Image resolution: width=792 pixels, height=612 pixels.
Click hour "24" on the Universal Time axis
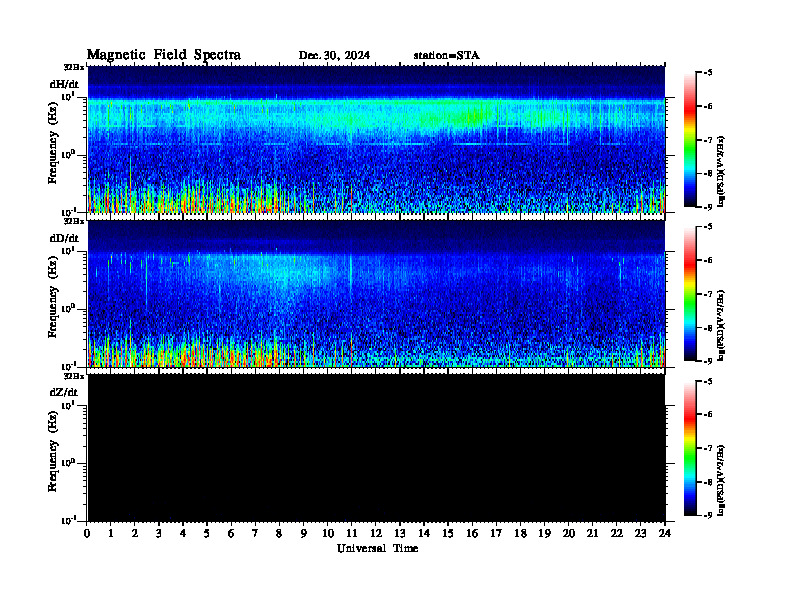point(665,533)
